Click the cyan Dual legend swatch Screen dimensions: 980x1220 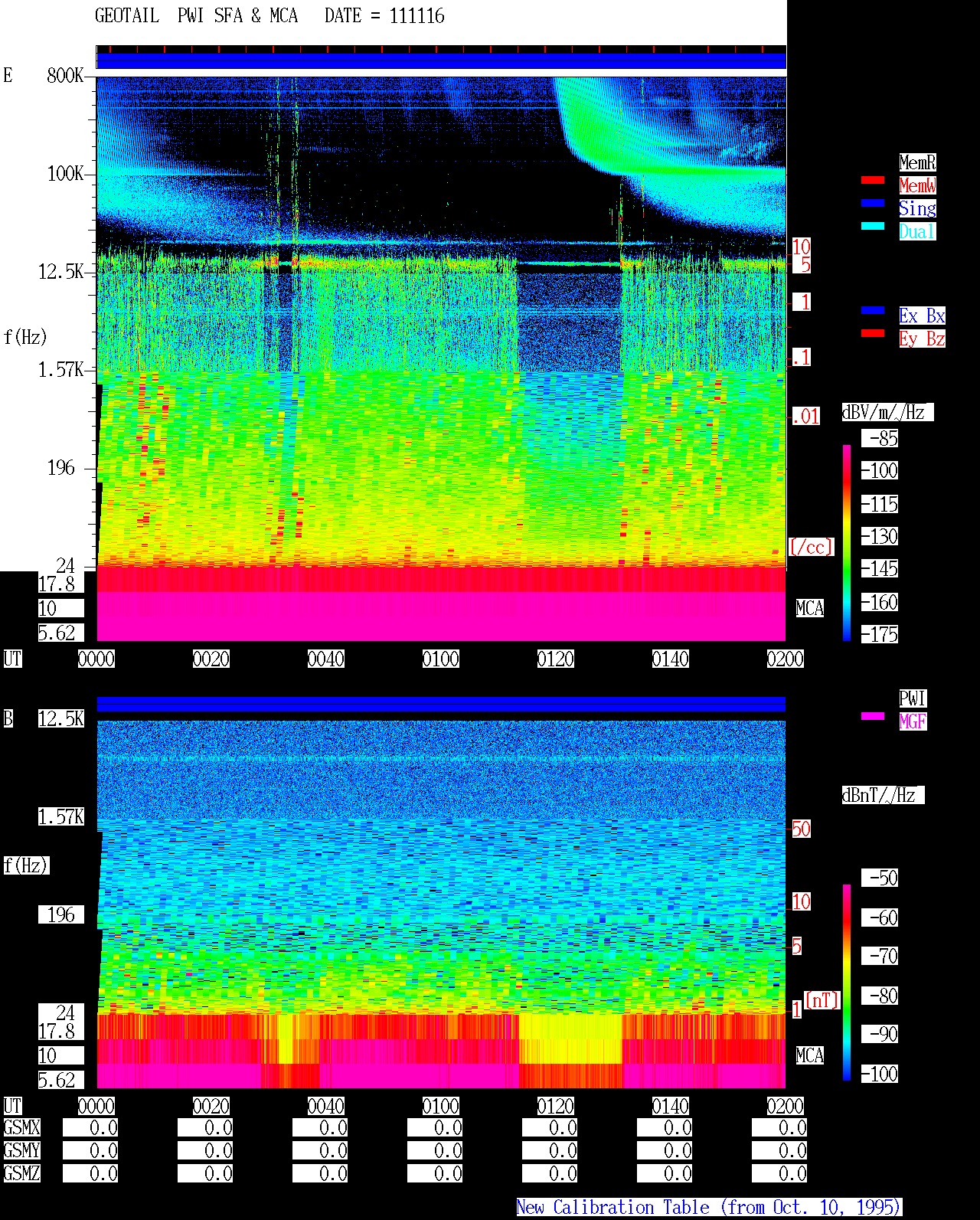(873, 226)
